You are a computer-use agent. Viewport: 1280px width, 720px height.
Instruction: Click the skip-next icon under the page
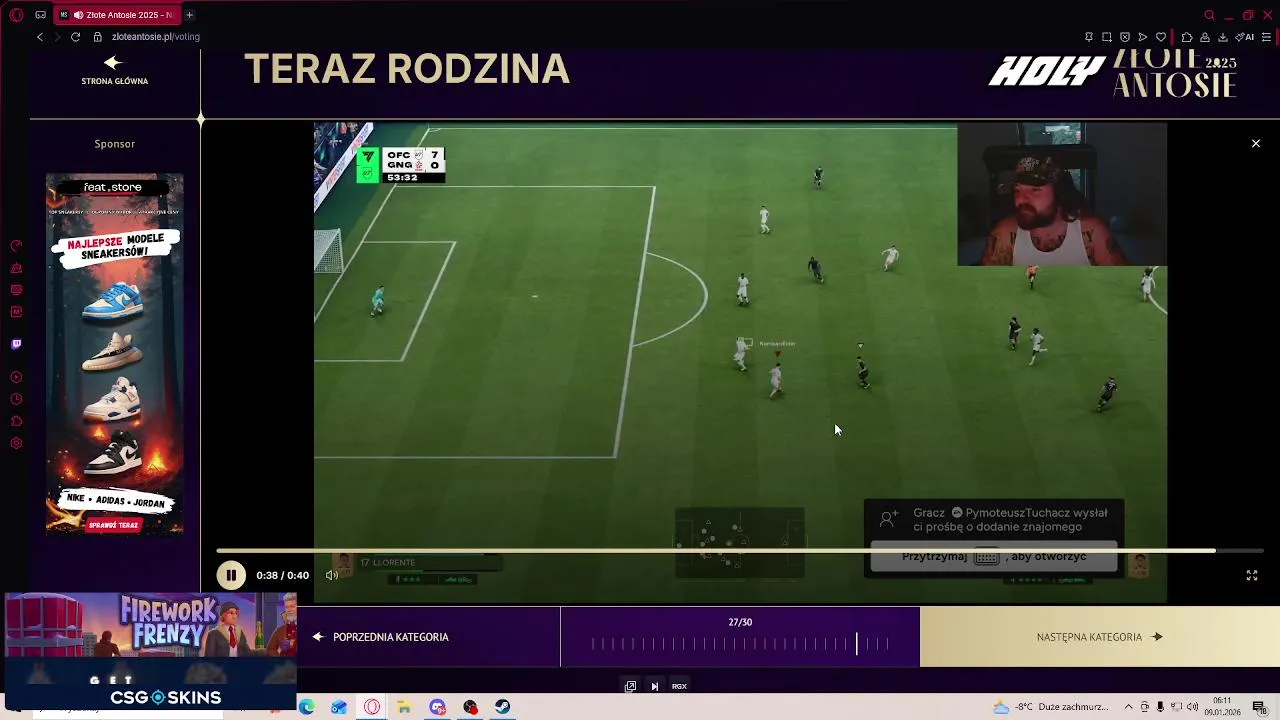coord(654,686)
